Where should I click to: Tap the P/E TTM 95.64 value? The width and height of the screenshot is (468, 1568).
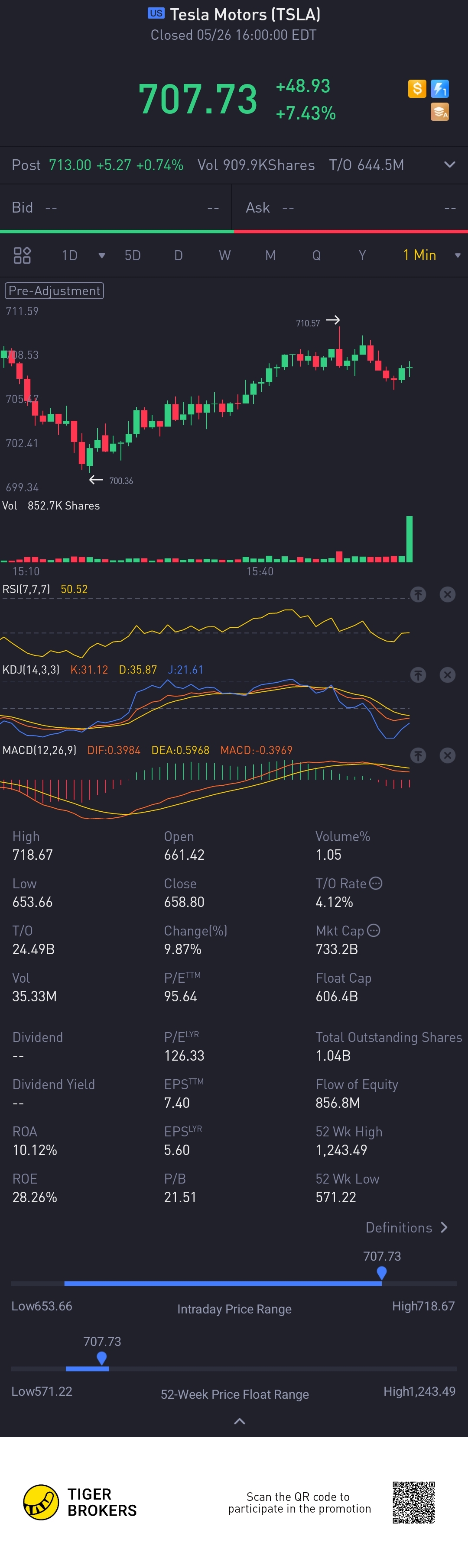(x=180, y=996)
